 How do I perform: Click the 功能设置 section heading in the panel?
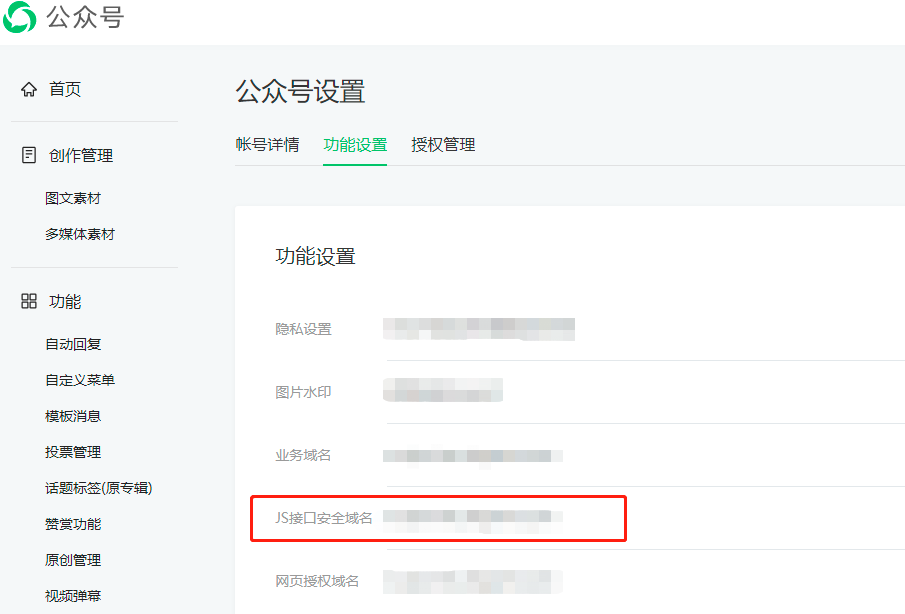coord(315,256)
